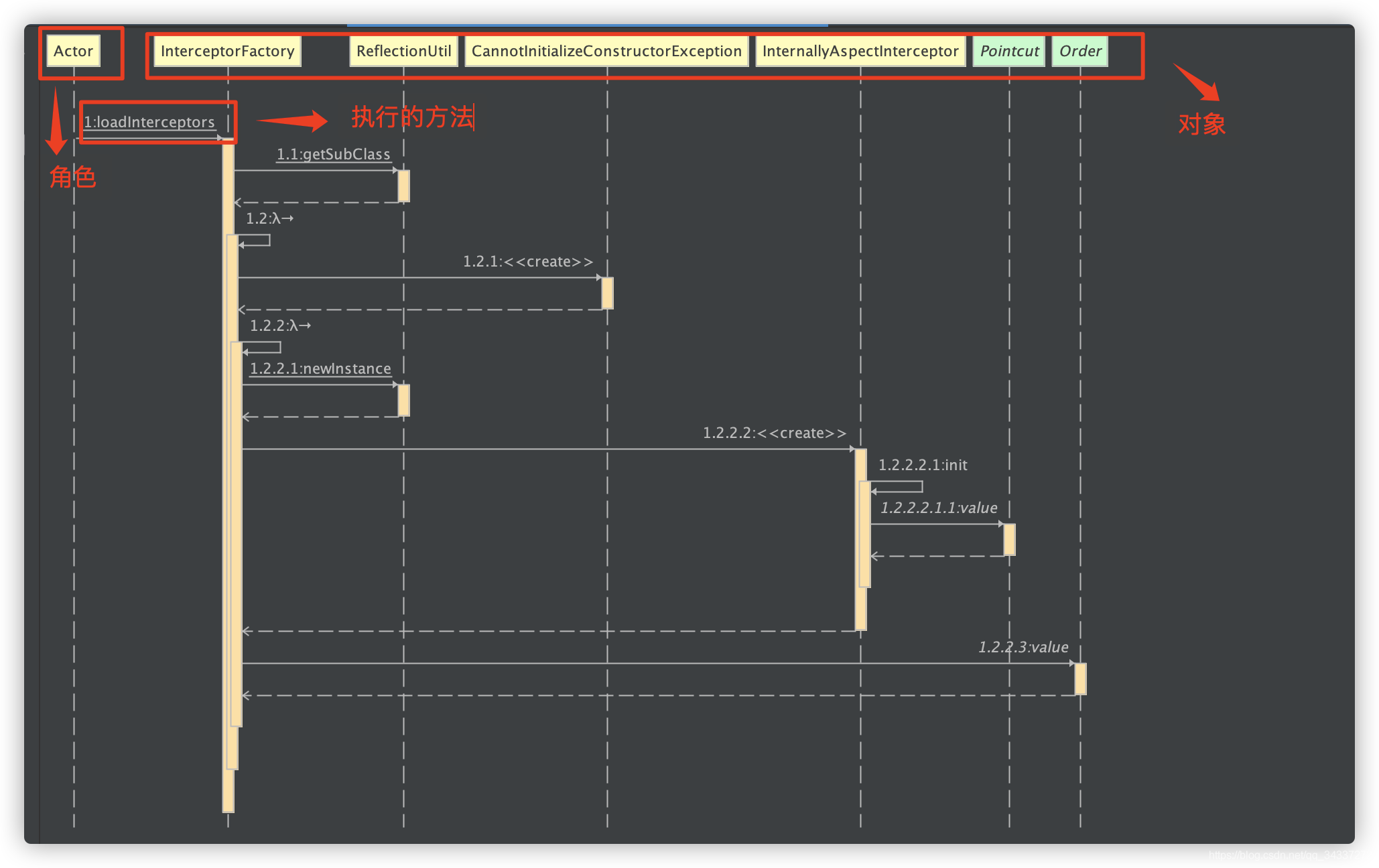
Task: Open the 1.1:getSubClass method call link
Action: pos(333,154)
